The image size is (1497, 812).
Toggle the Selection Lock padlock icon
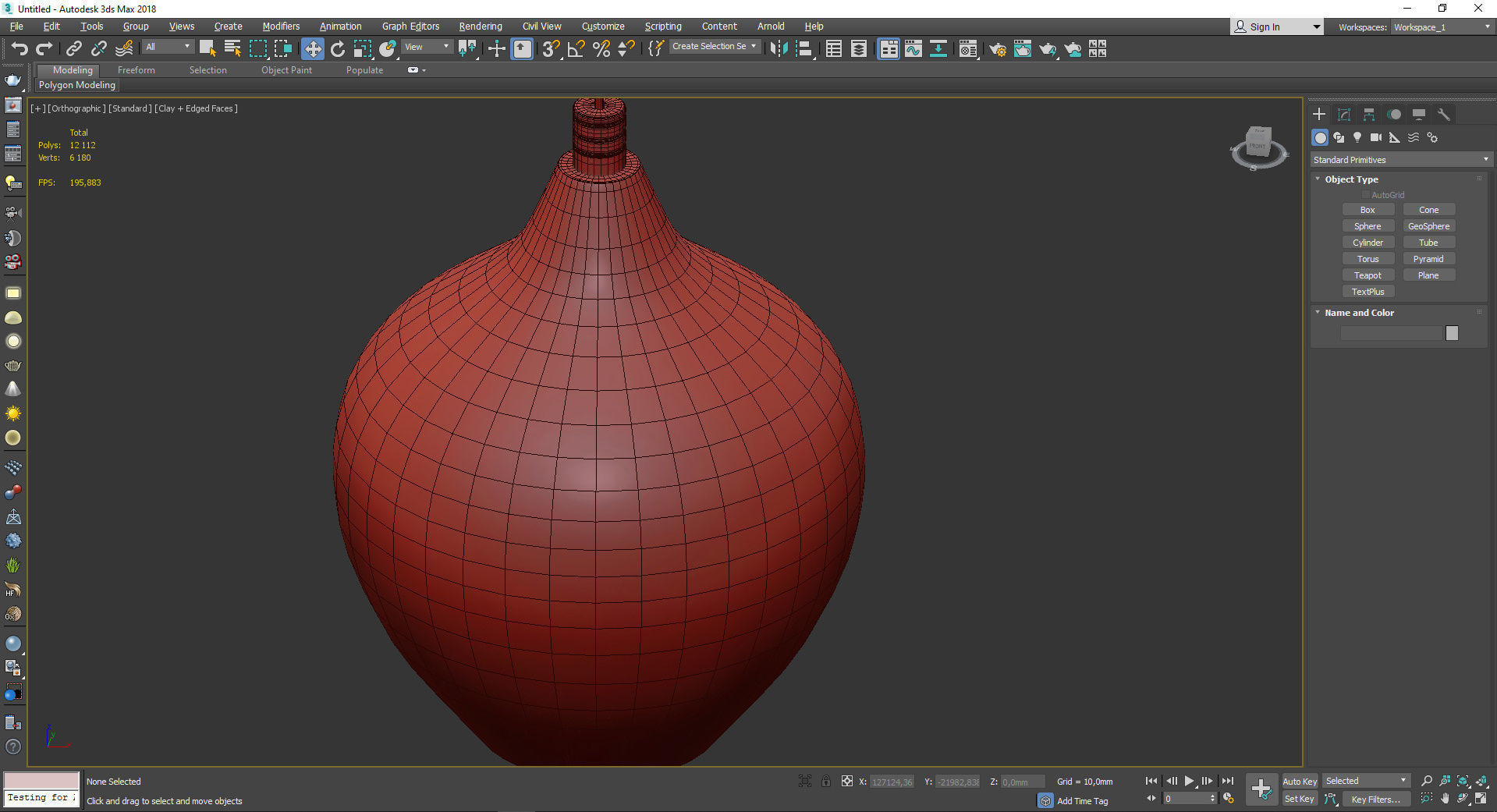click(826, 781)
